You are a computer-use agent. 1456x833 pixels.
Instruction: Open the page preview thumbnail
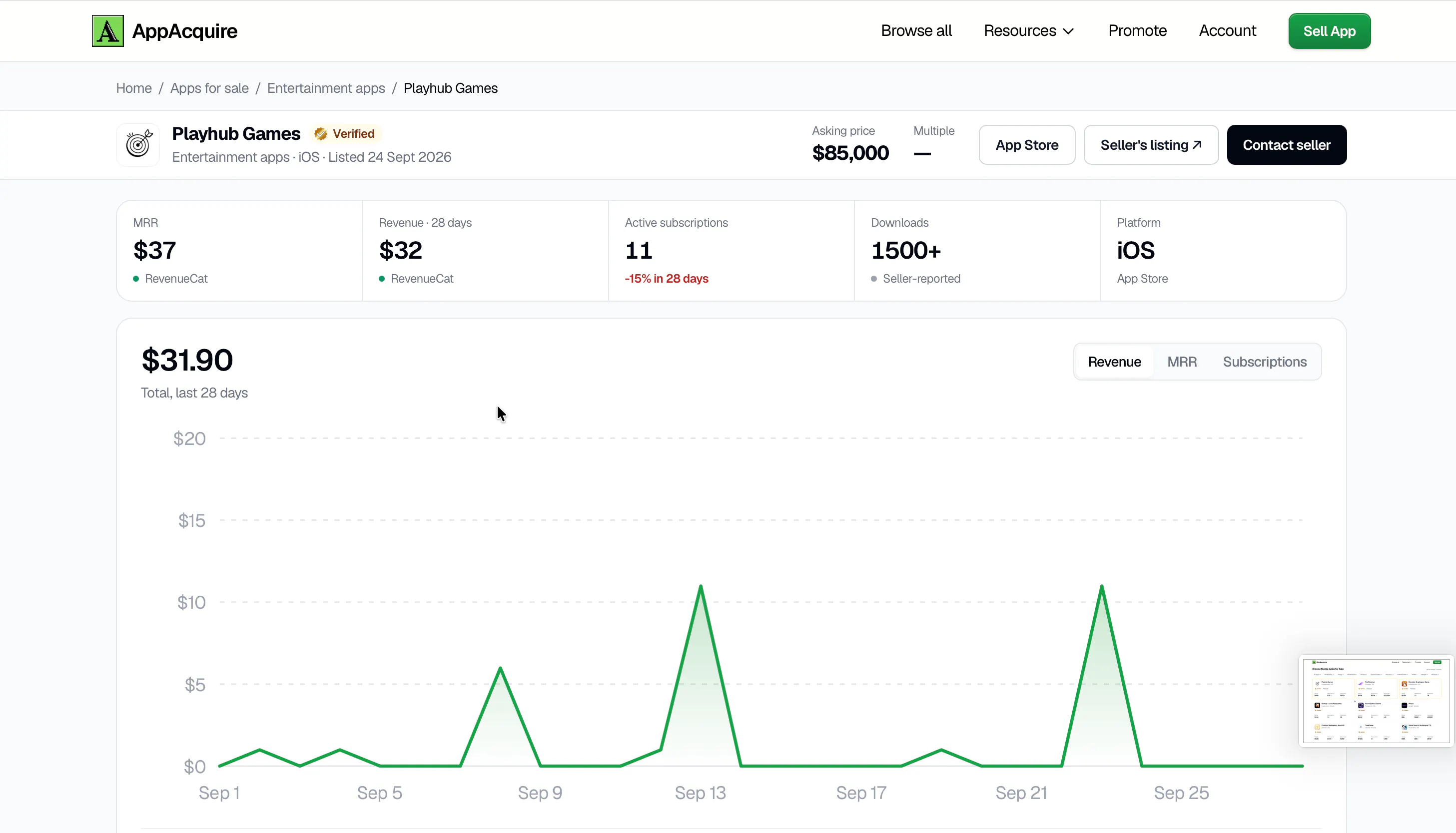coord(1376,701)
